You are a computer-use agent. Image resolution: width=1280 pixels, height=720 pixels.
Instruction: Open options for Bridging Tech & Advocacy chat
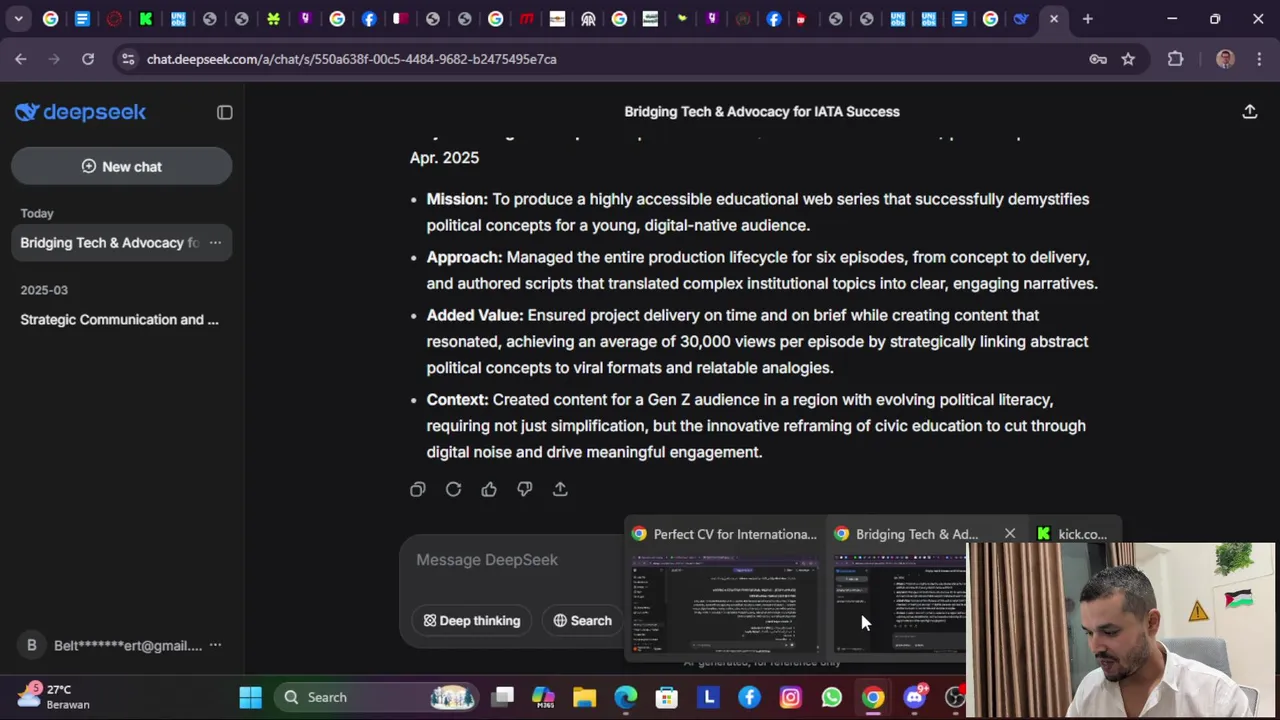click(x=215, y=243)
